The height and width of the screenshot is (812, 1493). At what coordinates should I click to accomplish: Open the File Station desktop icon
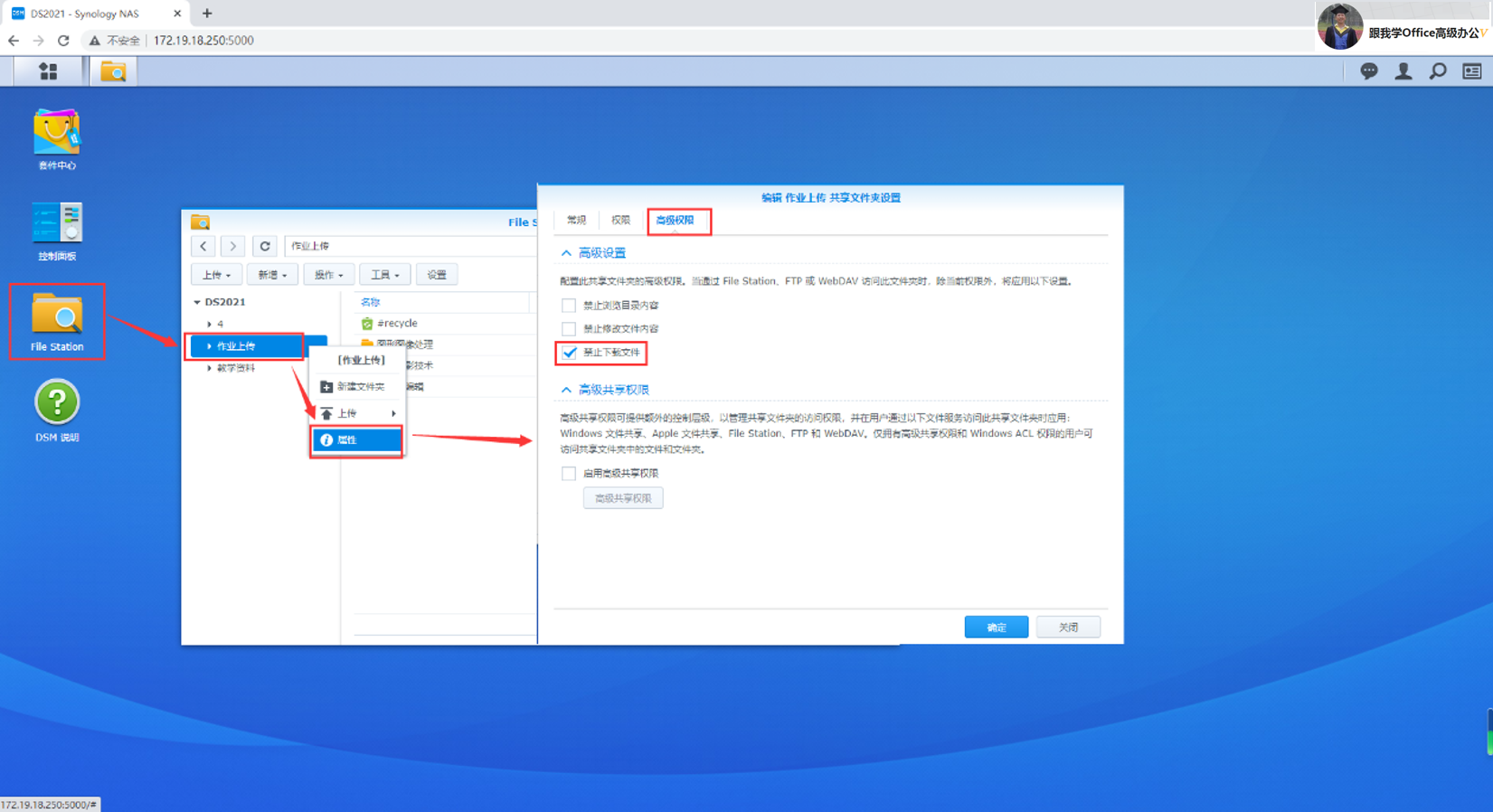tap(57, 323)
